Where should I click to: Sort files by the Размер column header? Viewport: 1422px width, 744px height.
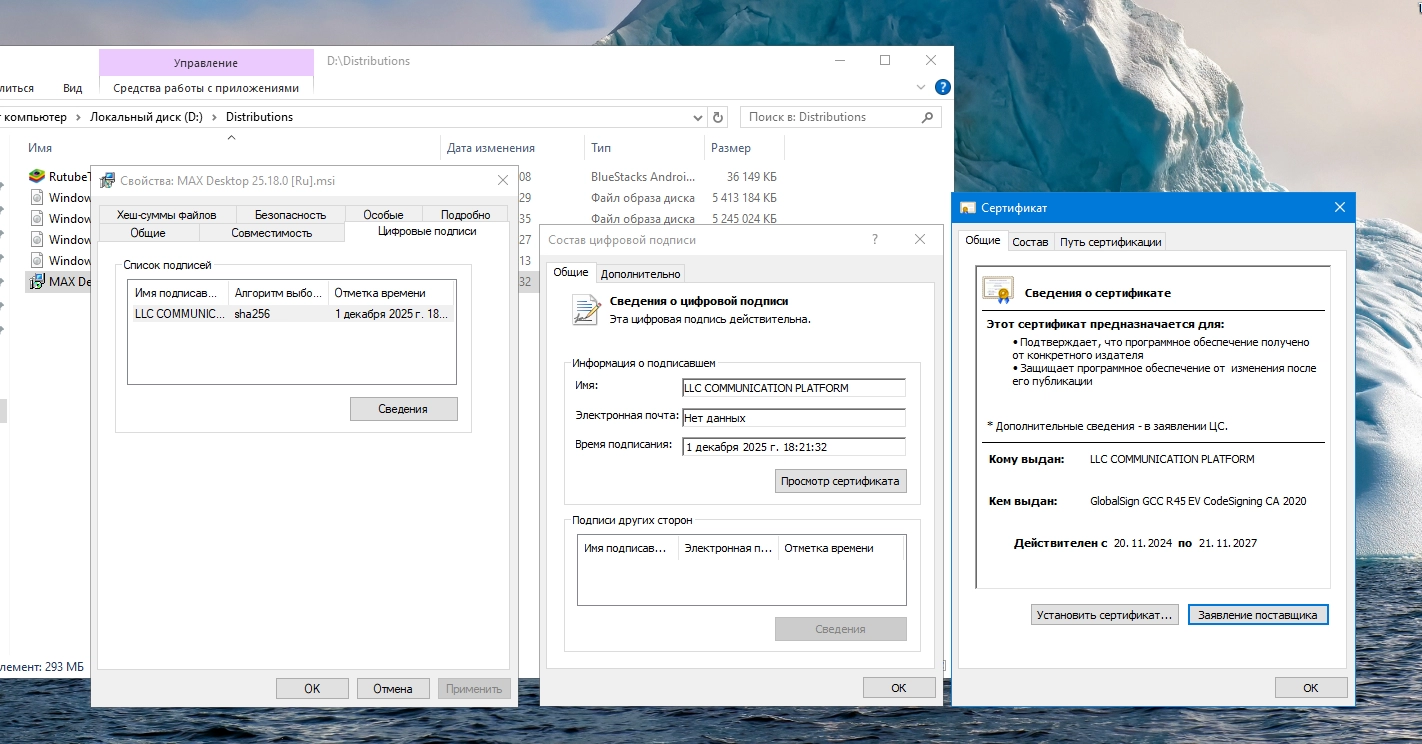(x=730, y=148)
